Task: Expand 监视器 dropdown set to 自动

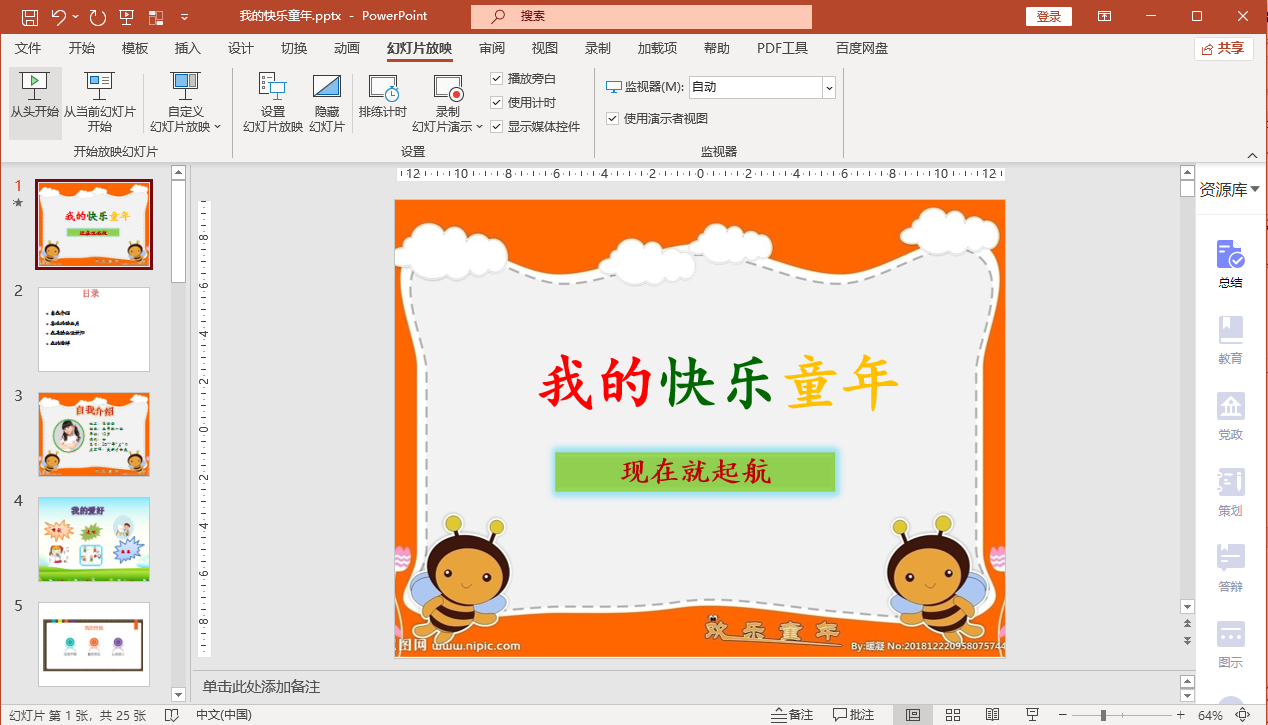Action: (828, 87)
